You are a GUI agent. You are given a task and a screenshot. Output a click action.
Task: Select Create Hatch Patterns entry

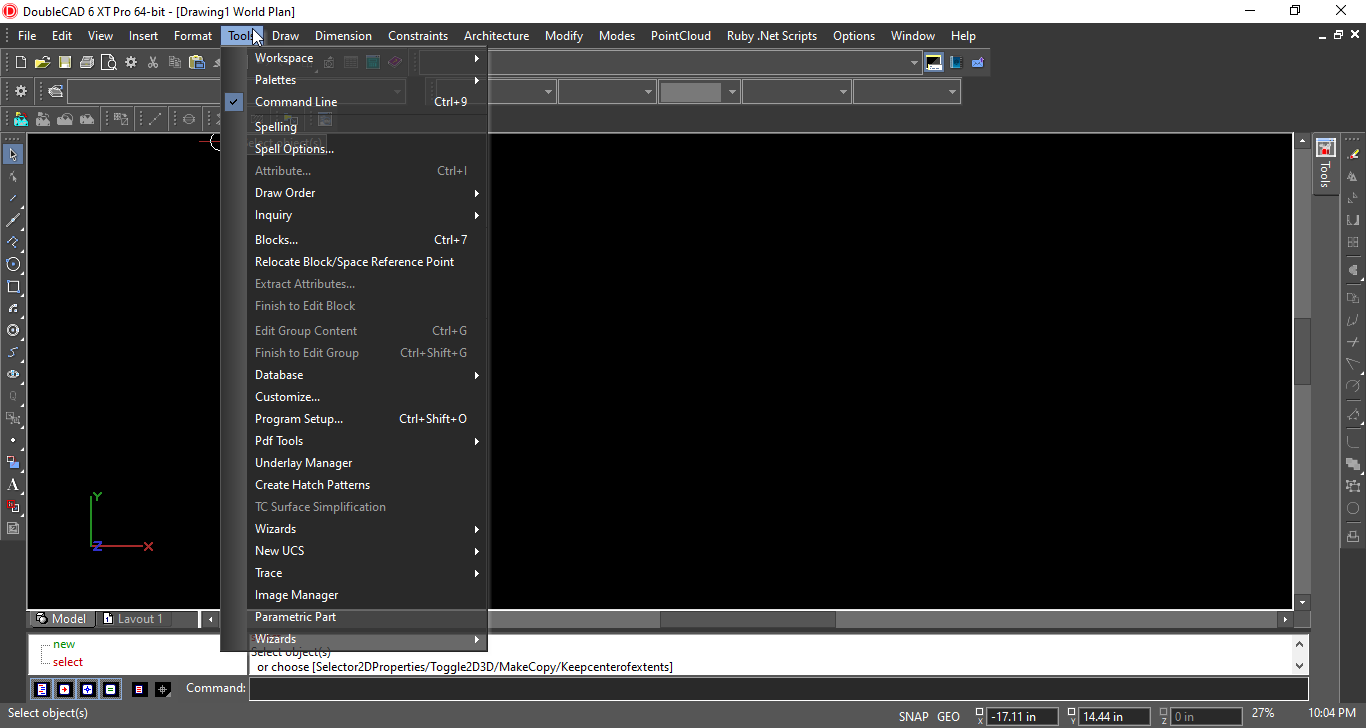[x=354, y=485]
